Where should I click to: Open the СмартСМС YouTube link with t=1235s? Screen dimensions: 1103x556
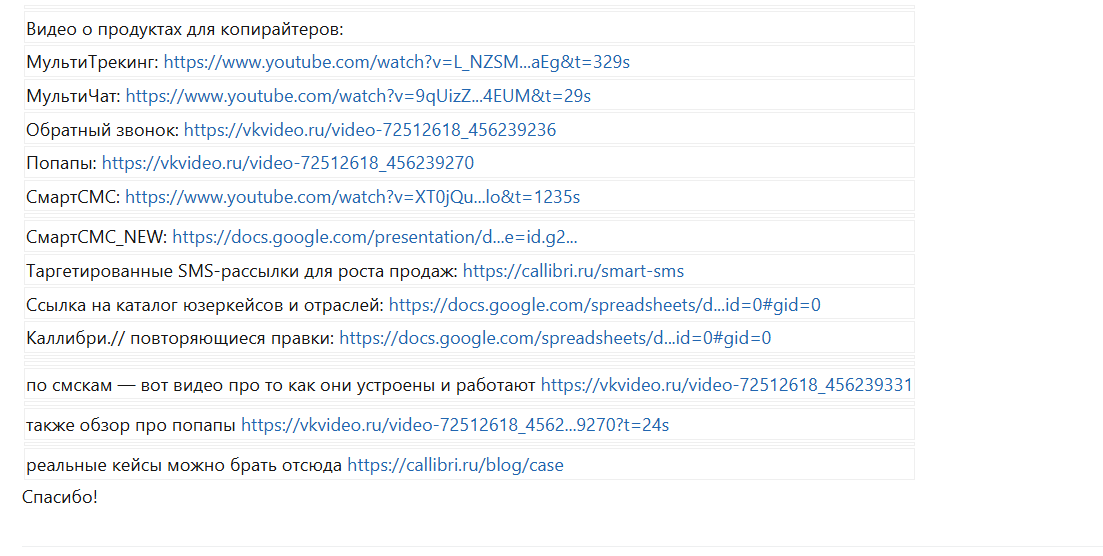point(352,197)
